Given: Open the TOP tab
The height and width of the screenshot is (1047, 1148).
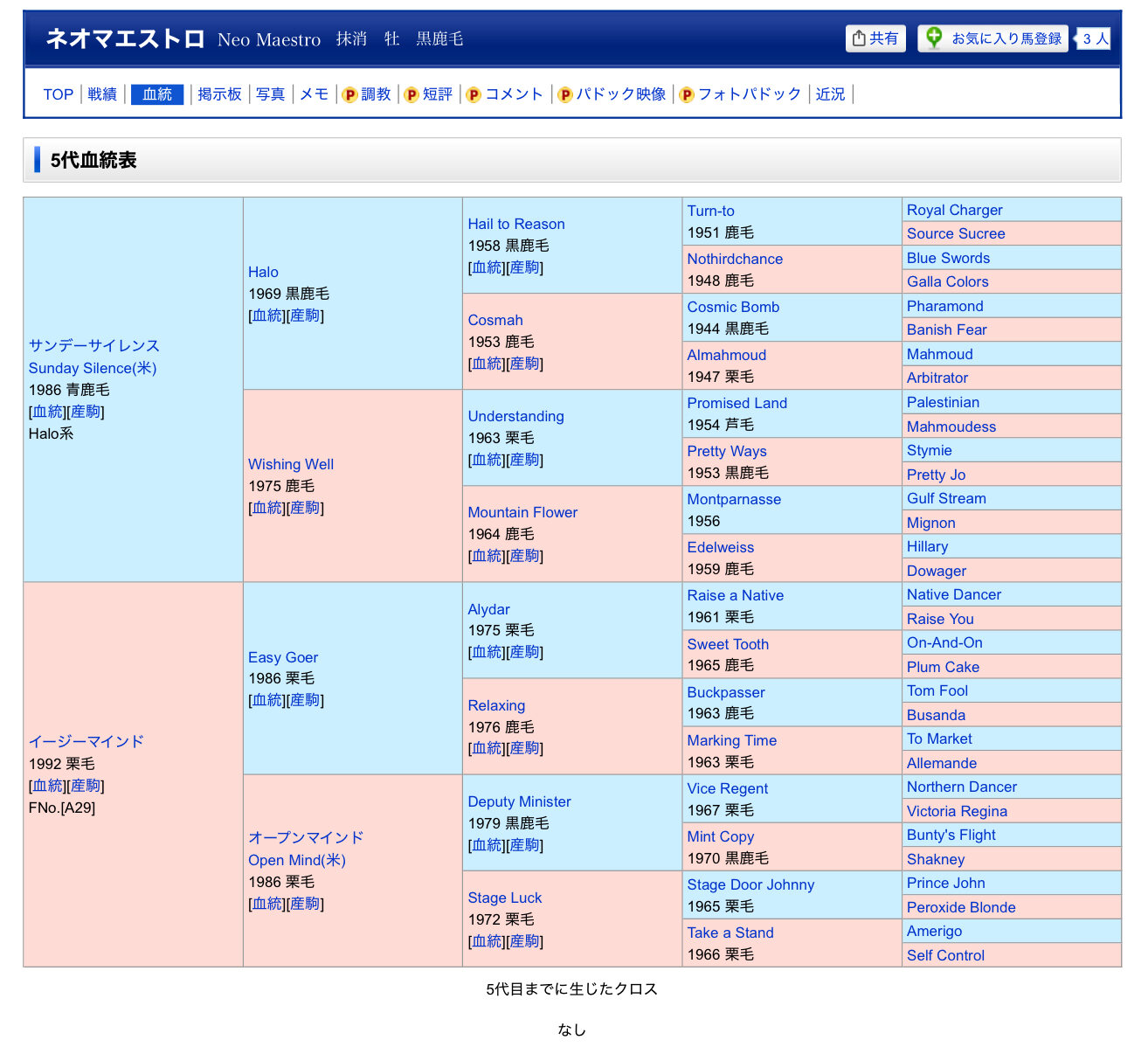Looking at the screenshot, I should pyautogui.click(x=59, y=94).
